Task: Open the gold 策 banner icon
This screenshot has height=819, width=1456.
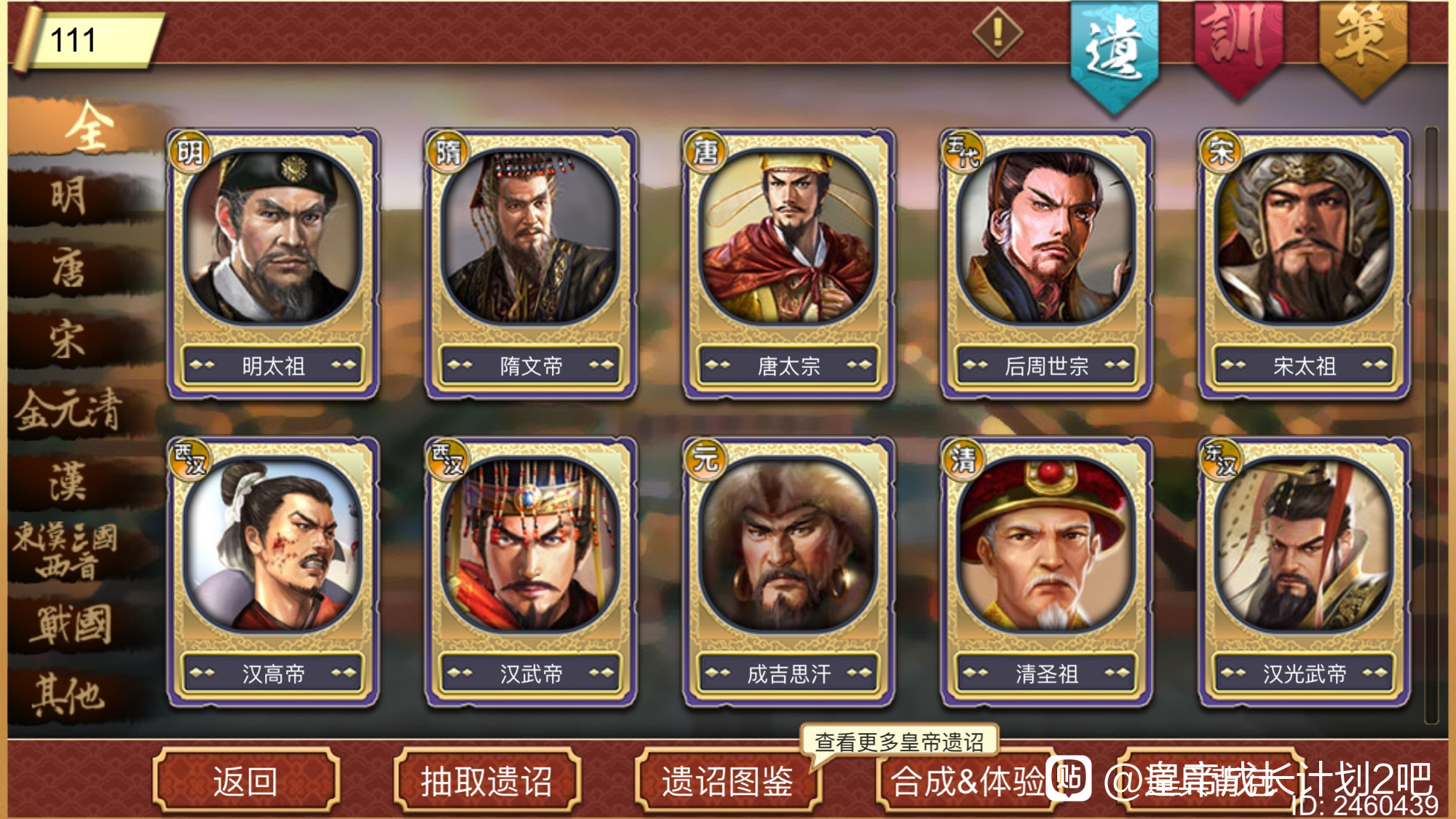Action: coord(1363,47)
